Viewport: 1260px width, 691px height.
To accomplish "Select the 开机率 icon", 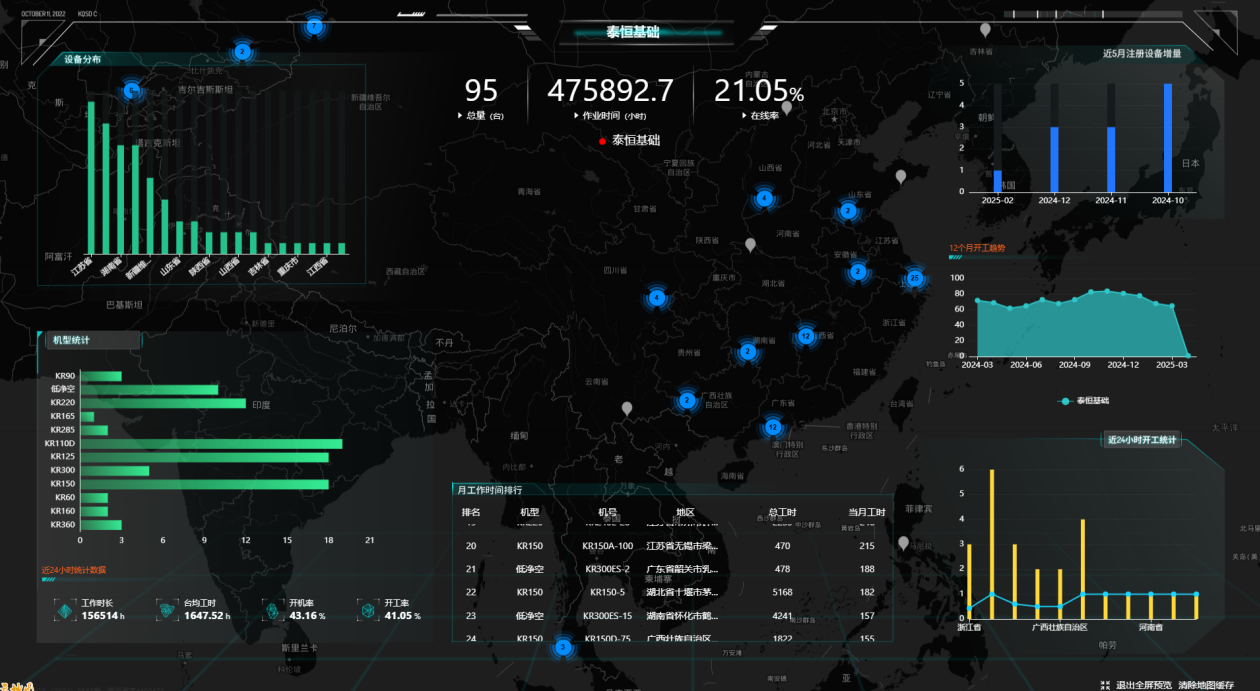I will [272, 610].
